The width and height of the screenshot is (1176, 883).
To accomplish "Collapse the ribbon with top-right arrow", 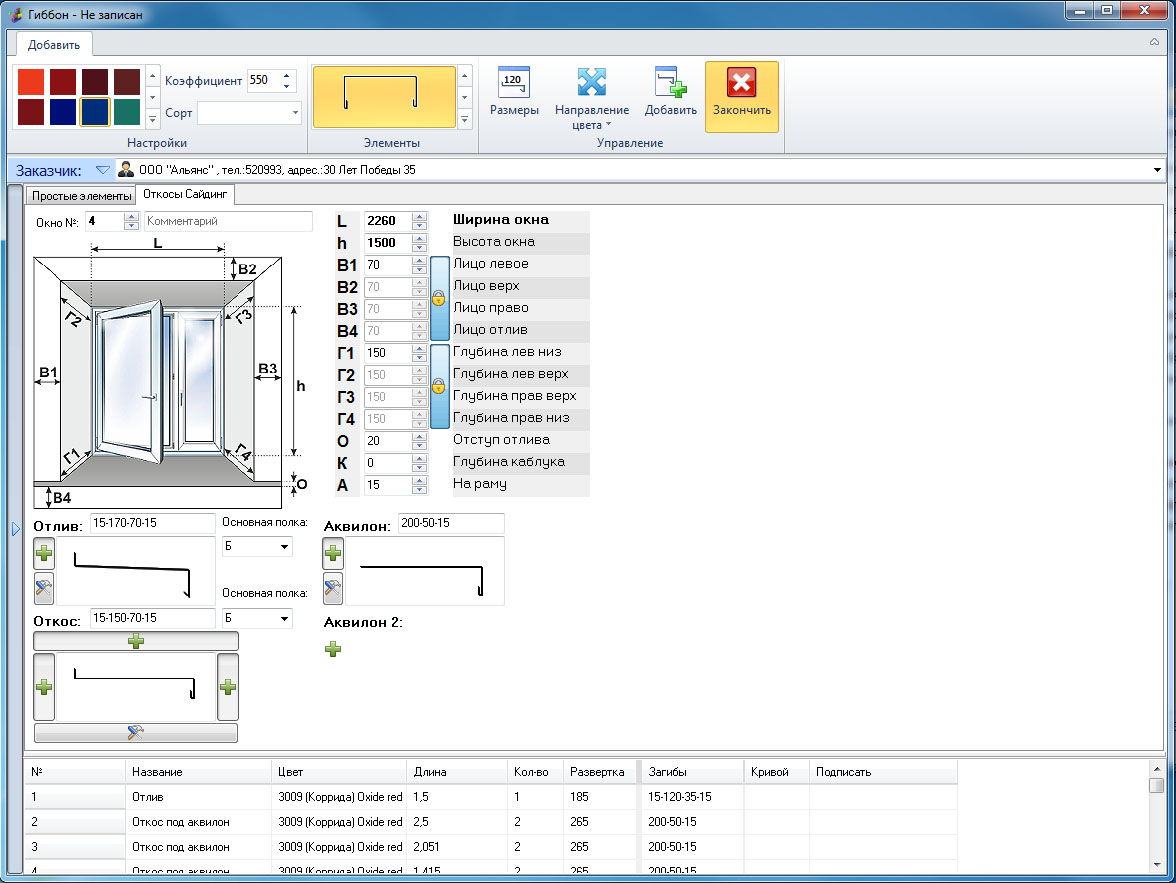I will pyautogui.click(x=1154, y=42).
